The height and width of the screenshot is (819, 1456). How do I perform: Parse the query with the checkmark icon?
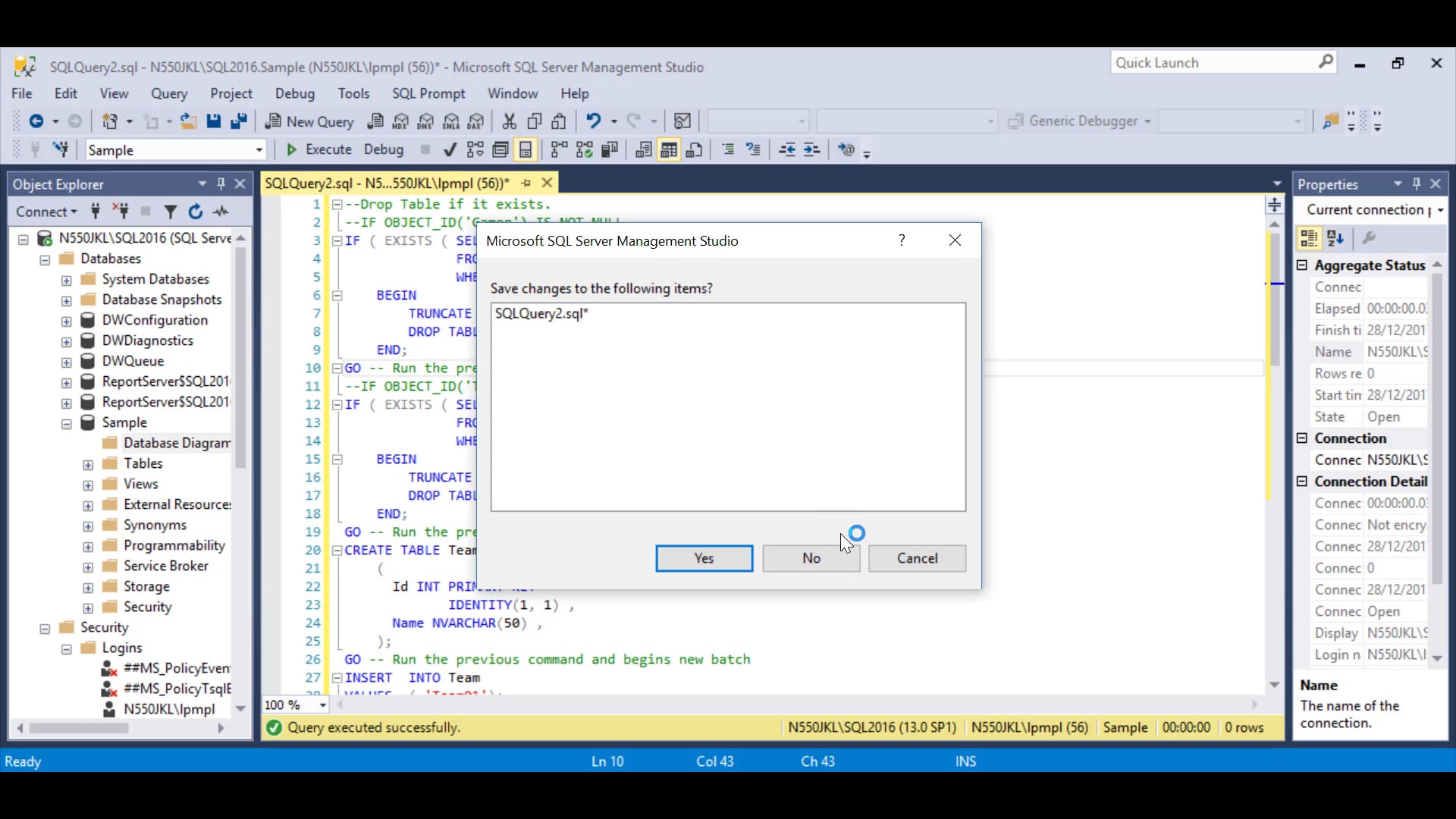pos(450,149)
